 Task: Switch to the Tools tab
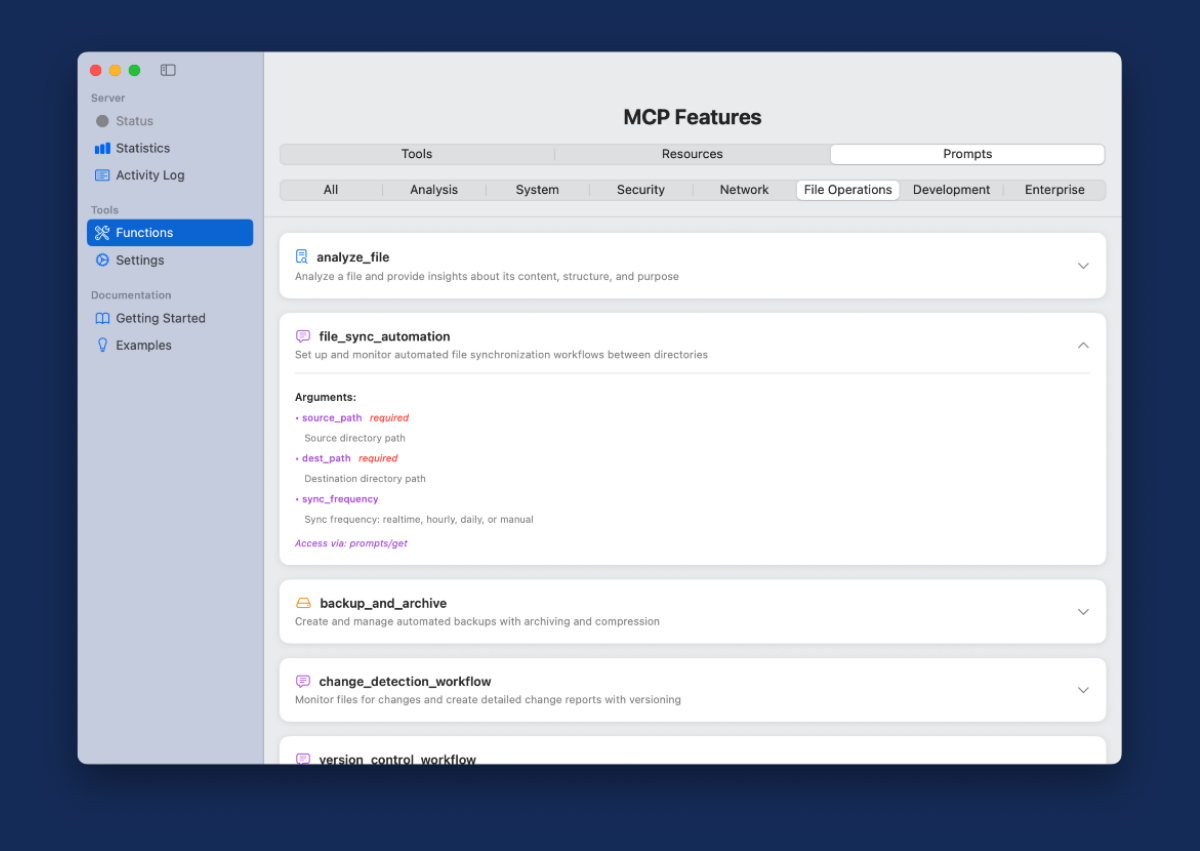tap(417, 154)
